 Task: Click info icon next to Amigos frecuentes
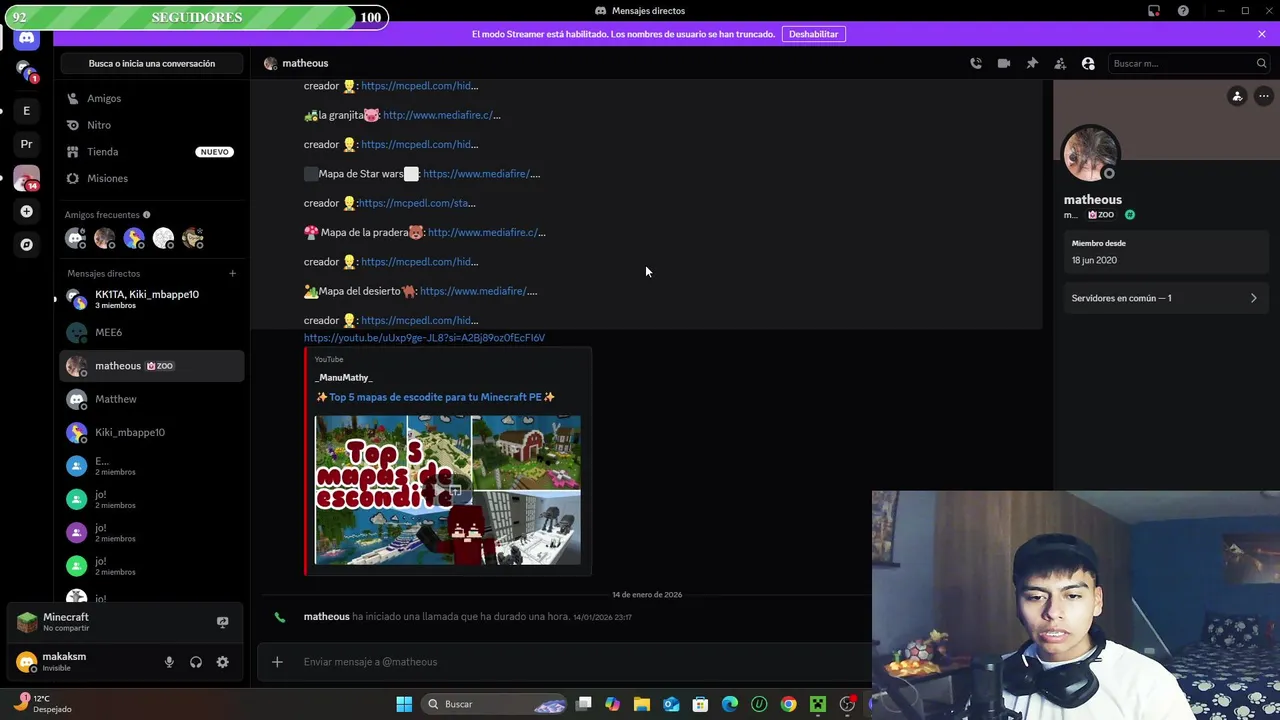click(x=147, y=215)
